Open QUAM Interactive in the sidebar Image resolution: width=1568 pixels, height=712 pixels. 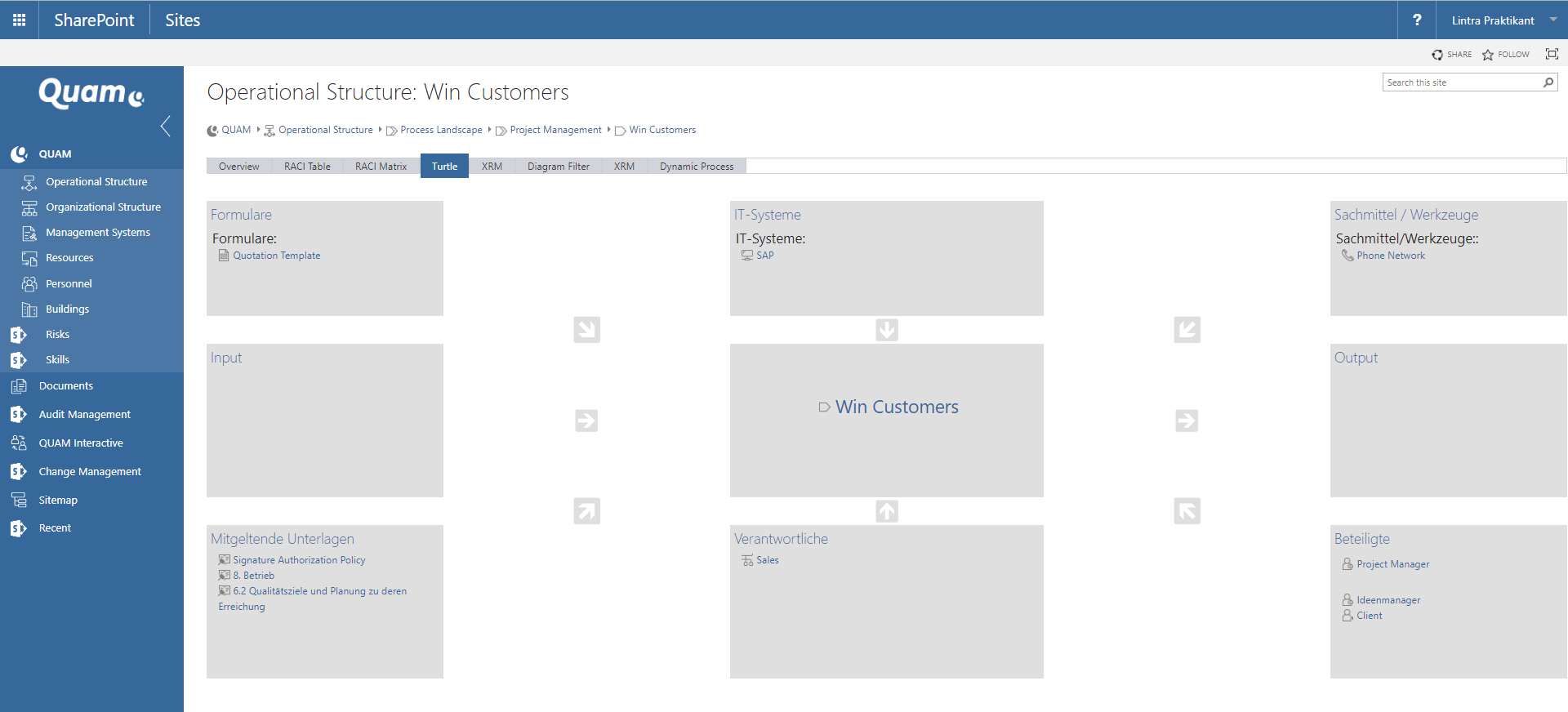81,443
